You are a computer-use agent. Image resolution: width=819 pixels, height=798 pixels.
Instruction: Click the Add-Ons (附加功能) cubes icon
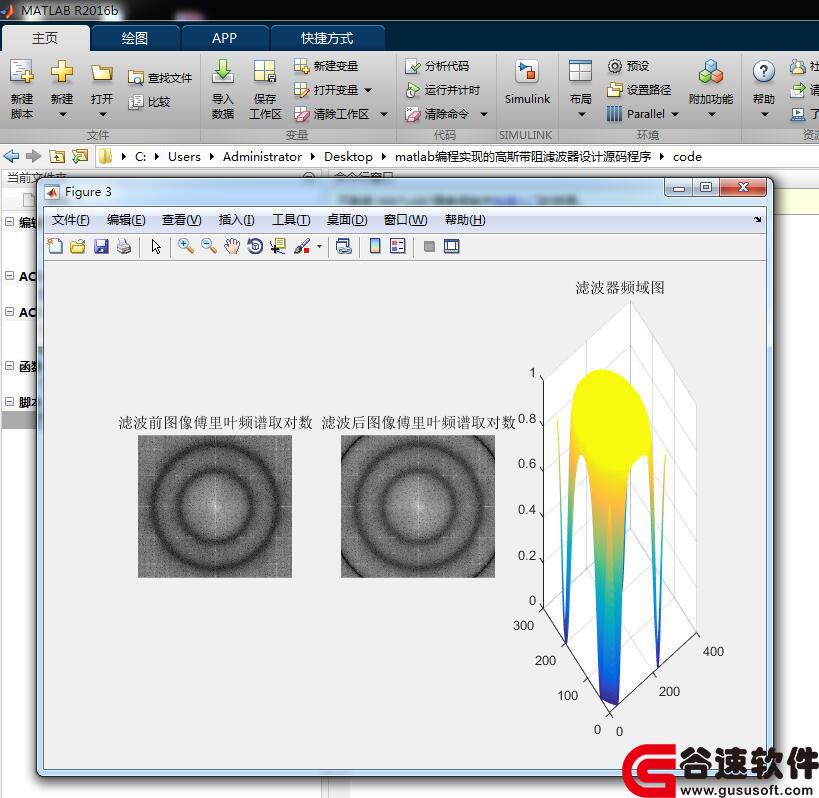(x=711, y=72)
